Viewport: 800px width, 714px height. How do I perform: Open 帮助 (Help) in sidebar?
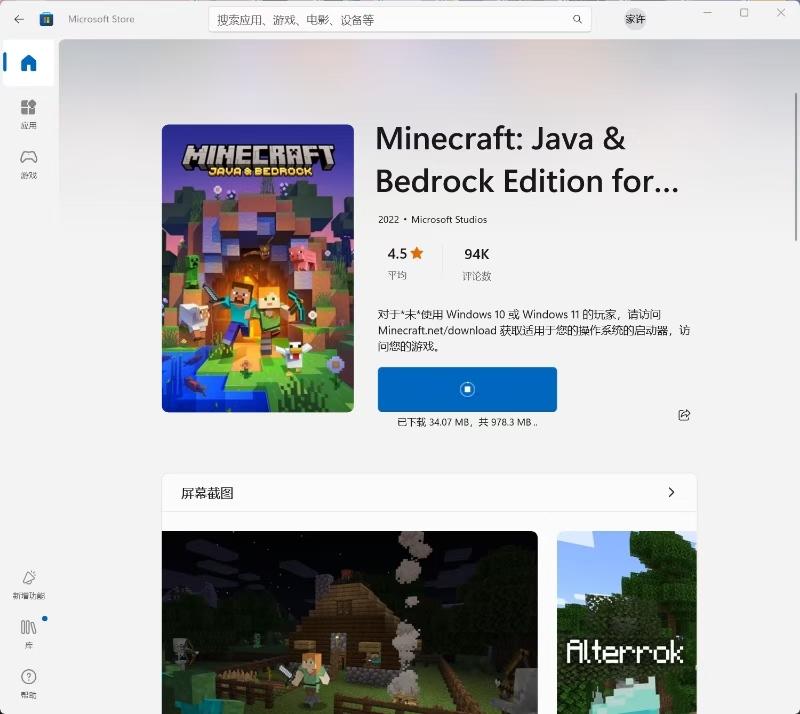[x=29, y=684]
